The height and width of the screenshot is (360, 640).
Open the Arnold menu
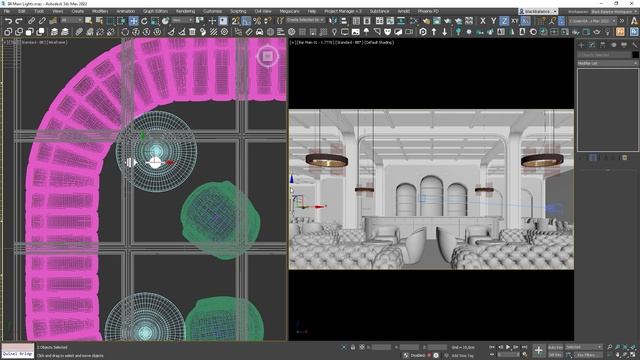coord(404,11)
